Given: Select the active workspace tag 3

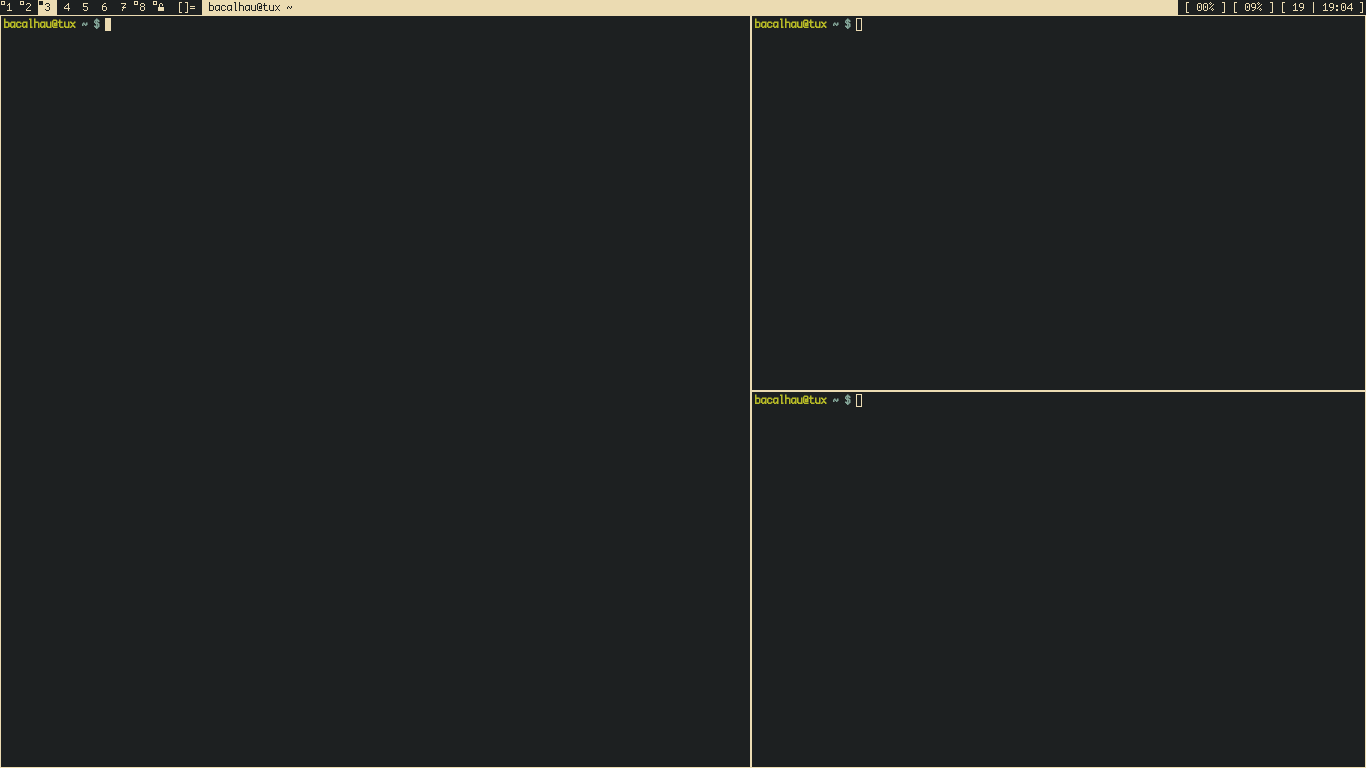Looking at the screenshot, I should click(47, 7).
